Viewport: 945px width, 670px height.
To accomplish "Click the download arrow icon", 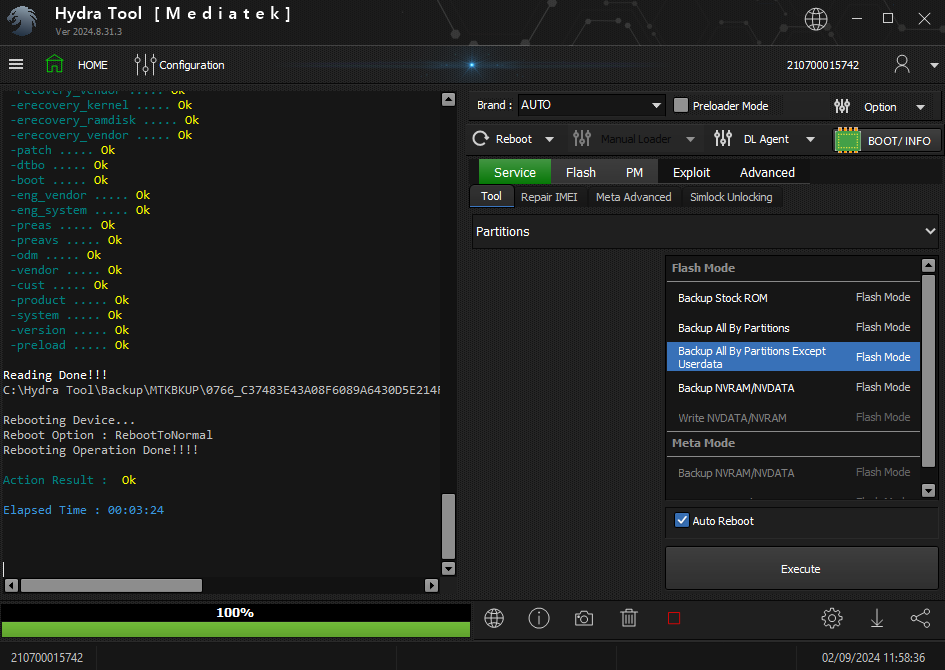I will click(x=877, y=618).
